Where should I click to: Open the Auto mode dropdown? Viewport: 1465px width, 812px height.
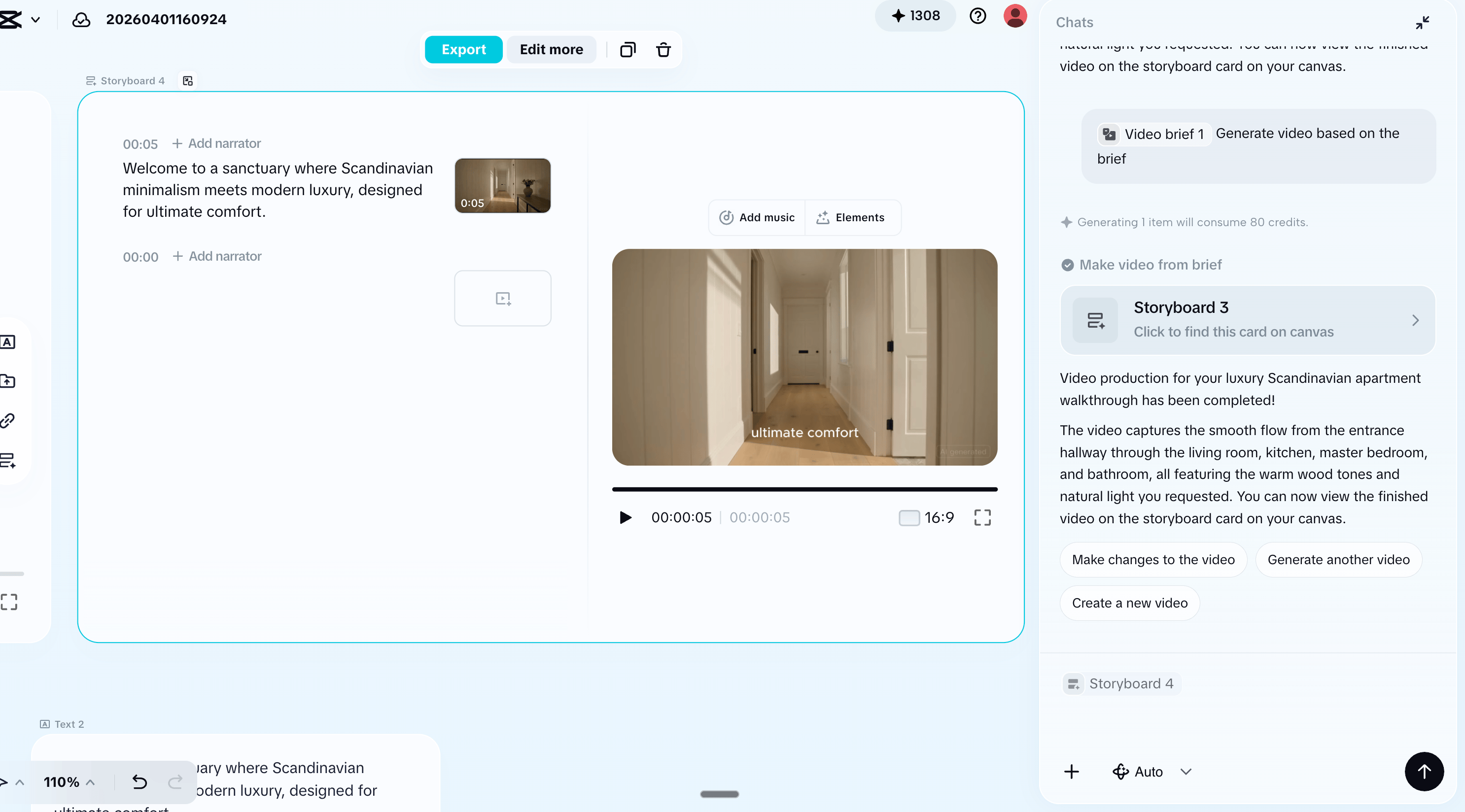pos(1151,772)
